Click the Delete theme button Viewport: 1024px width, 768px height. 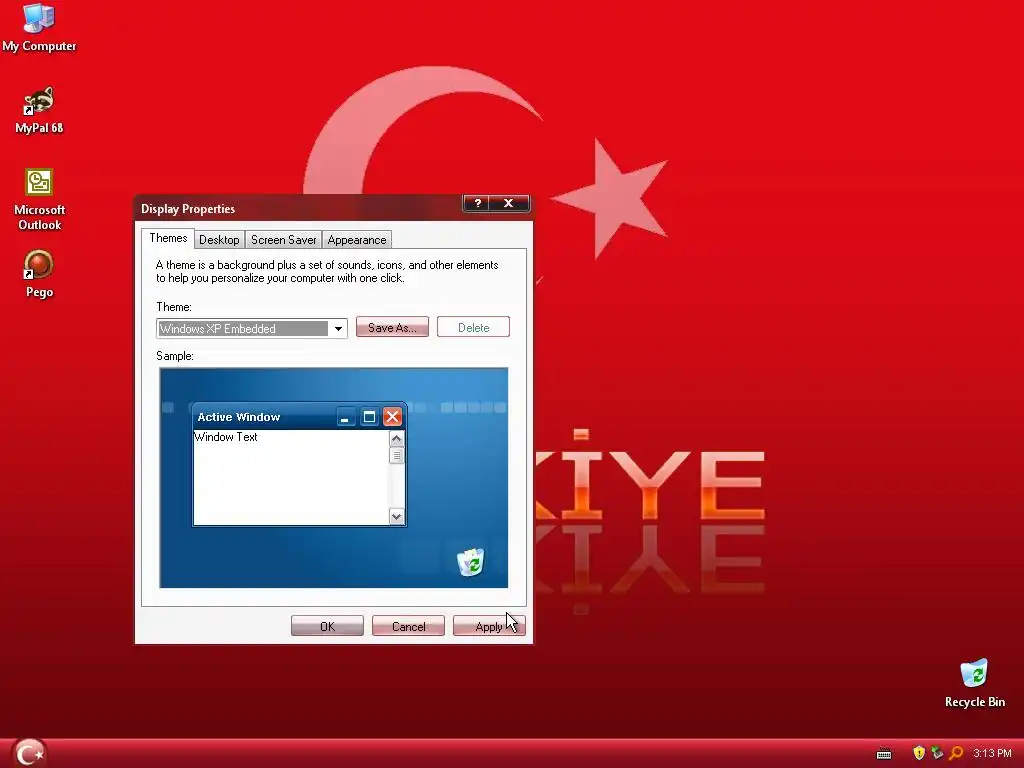point(473,327)
